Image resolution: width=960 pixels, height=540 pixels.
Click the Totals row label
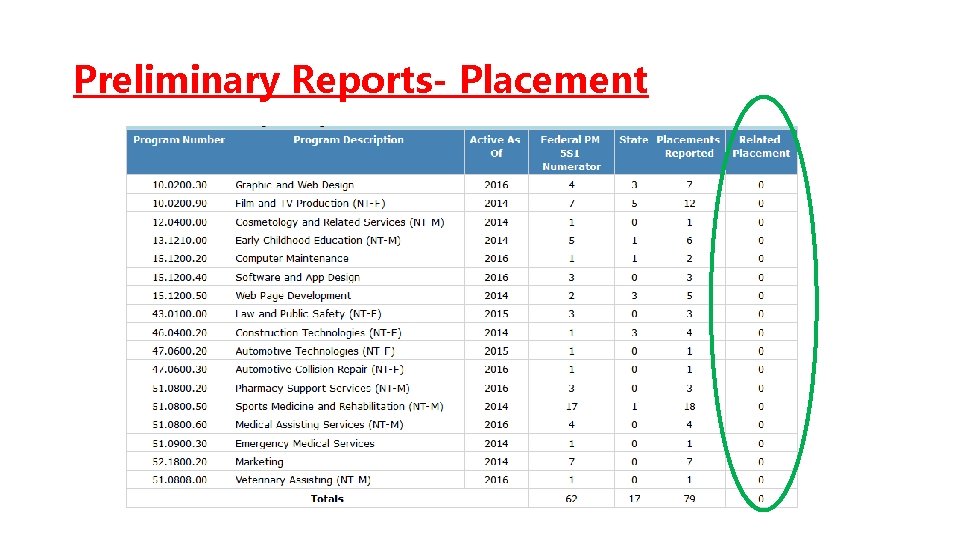(x=327, y=498)
